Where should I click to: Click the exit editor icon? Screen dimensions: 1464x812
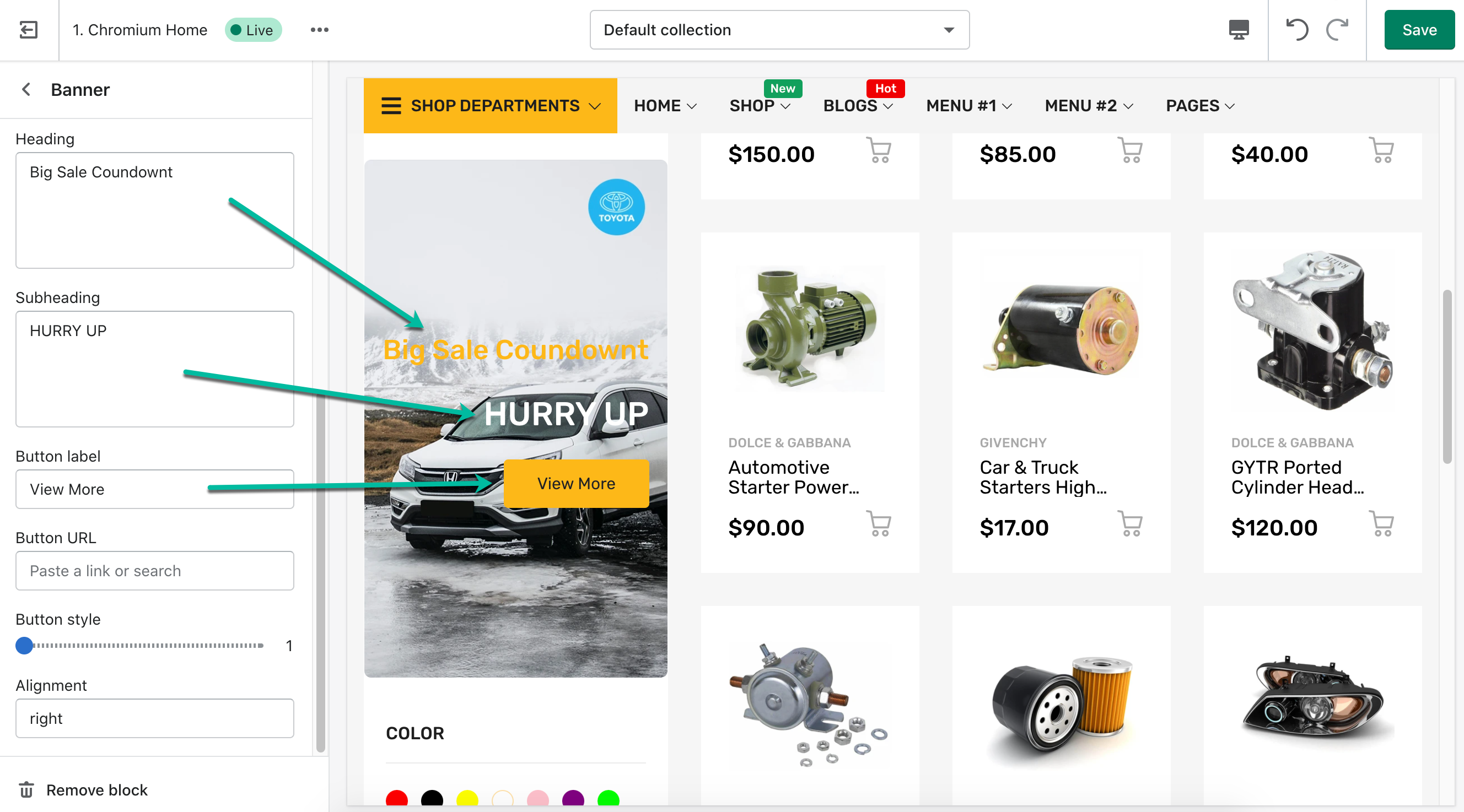pyautogui.click(x=29, y=30)
